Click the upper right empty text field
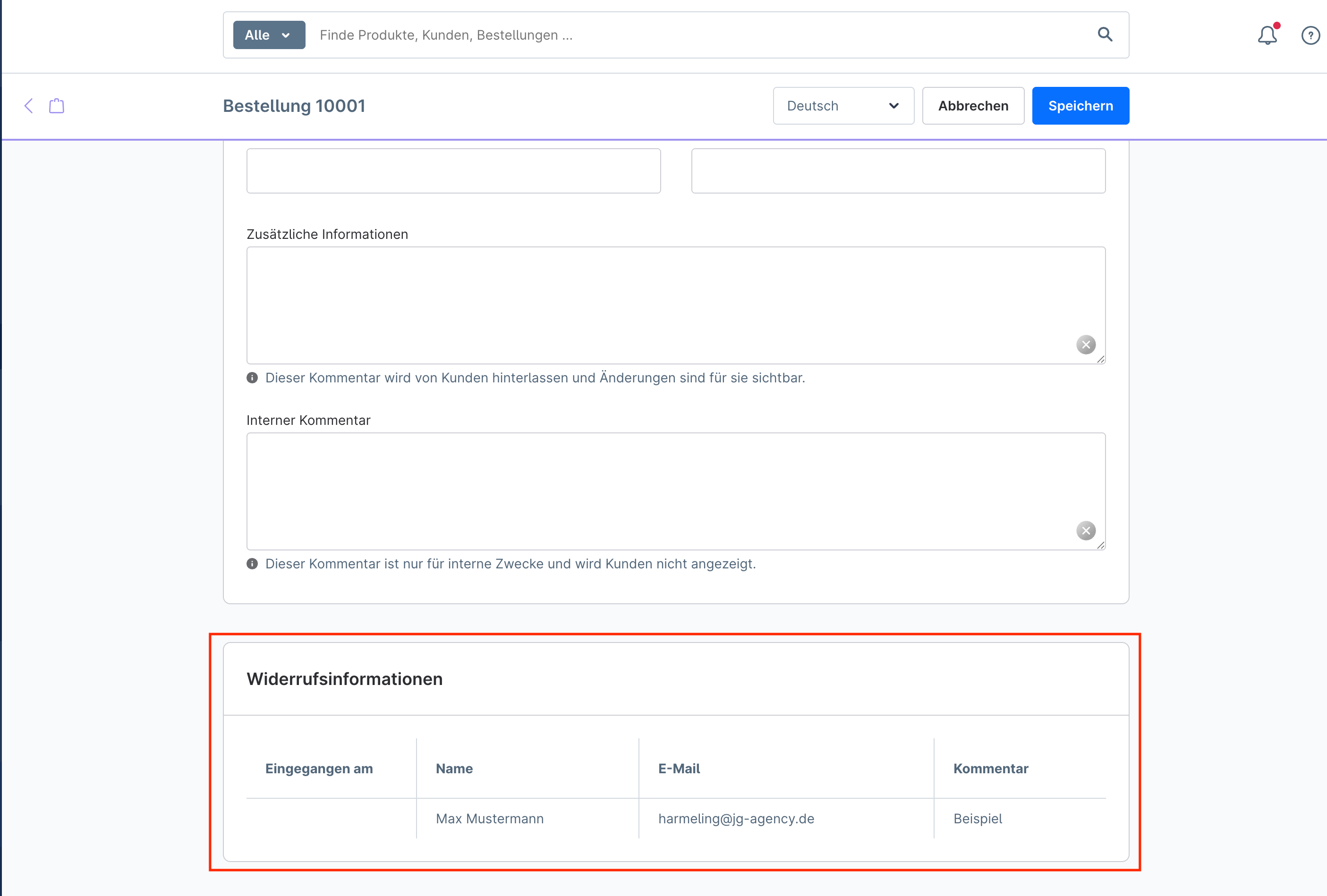1327x896 pixels. click(x=898, y=170)
